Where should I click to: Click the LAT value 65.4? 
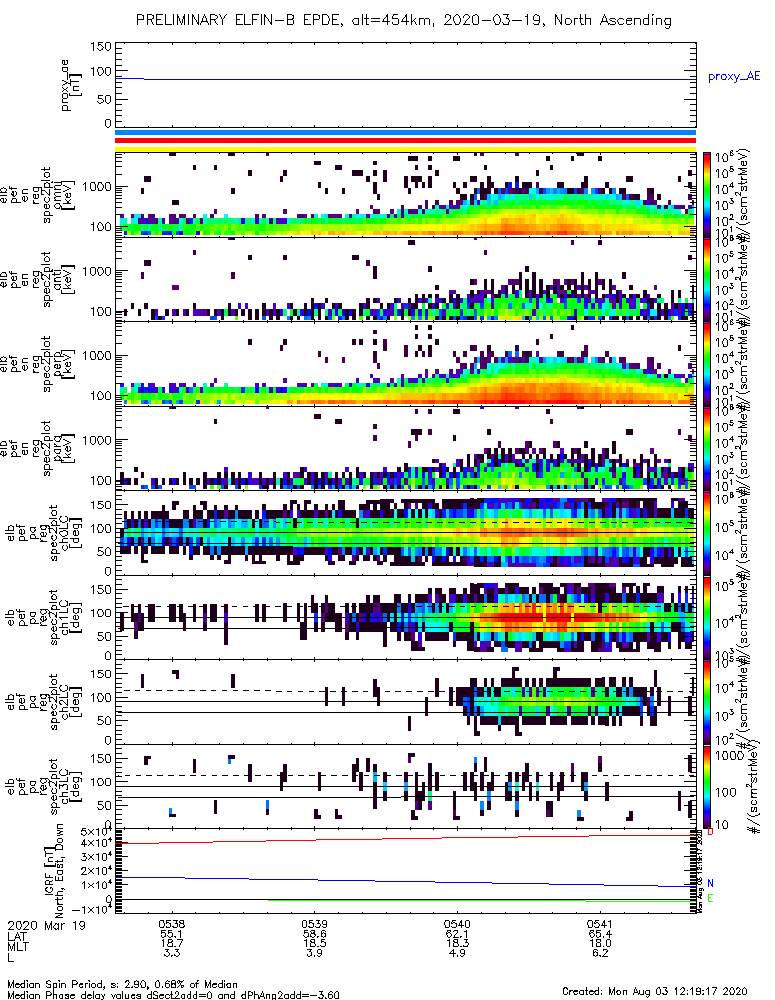coord(600,934)
